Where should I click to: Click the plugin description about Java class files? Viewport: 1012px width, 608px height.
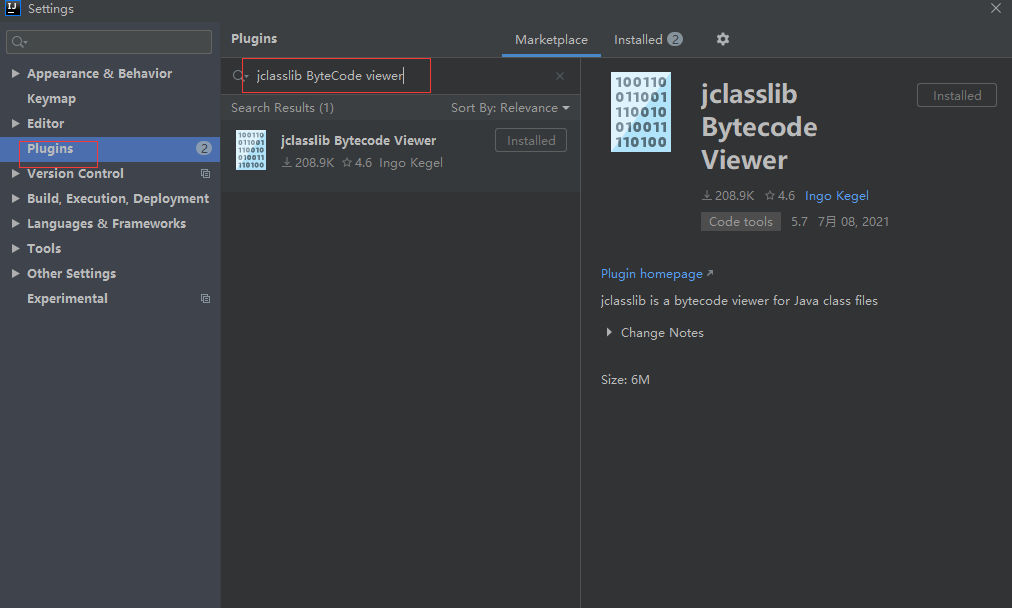point(739,301)
